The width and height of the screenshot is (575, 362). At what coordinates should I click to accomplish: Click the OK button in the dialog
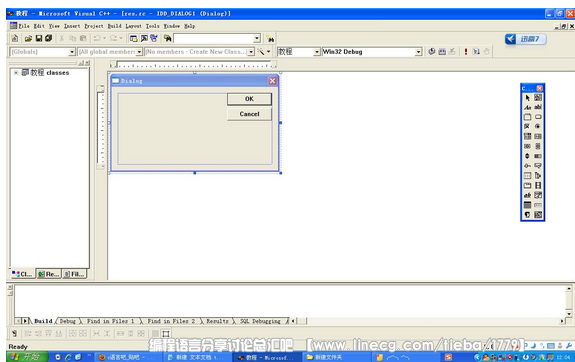(x=249, y=99)
